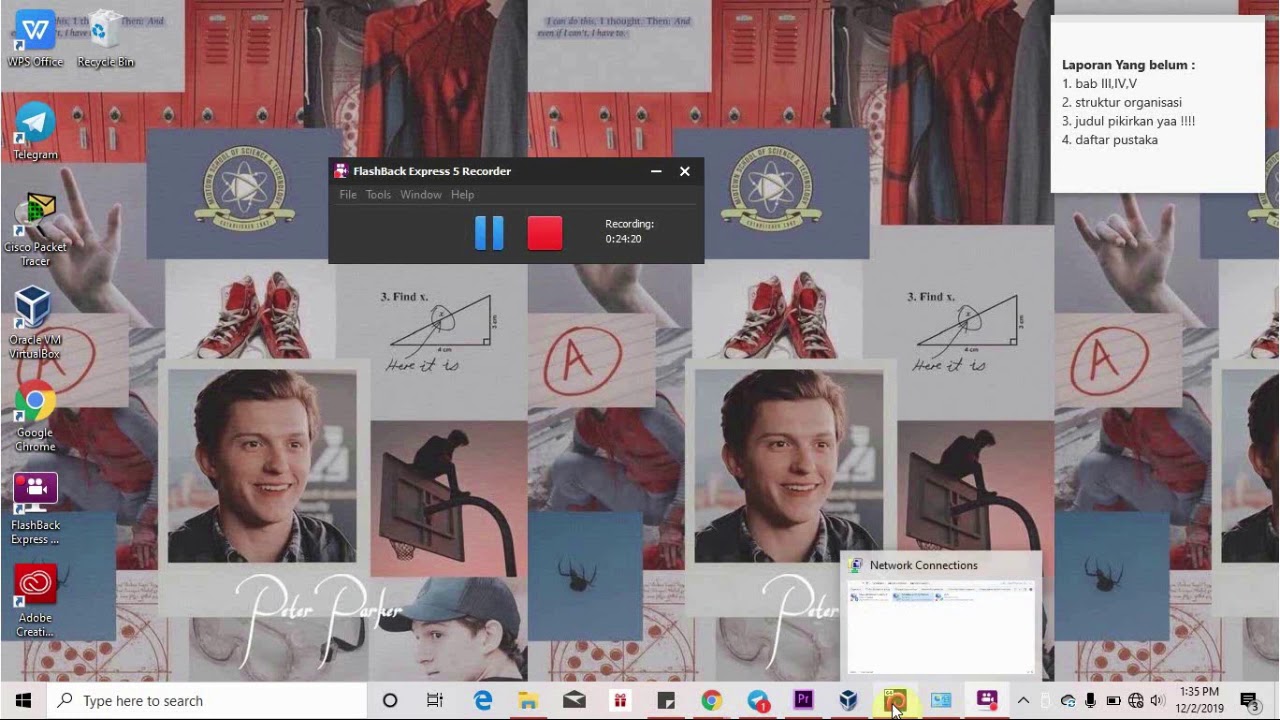The height and width of the screenshot is (720, 1280).
Task: Open the Sticky Notes taskbar icon
Action: coord(666,700)
